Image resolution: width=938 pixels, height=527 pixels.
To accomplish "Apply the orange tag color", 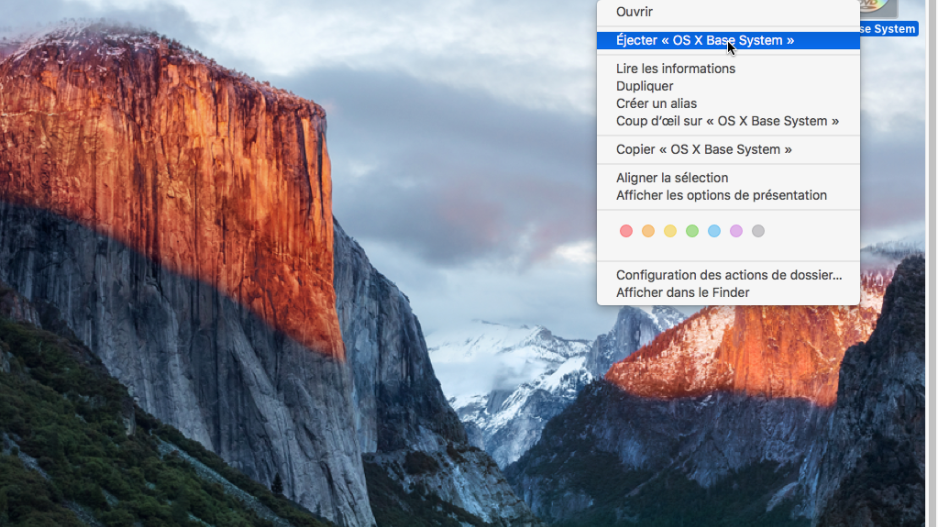I will 648,231.
